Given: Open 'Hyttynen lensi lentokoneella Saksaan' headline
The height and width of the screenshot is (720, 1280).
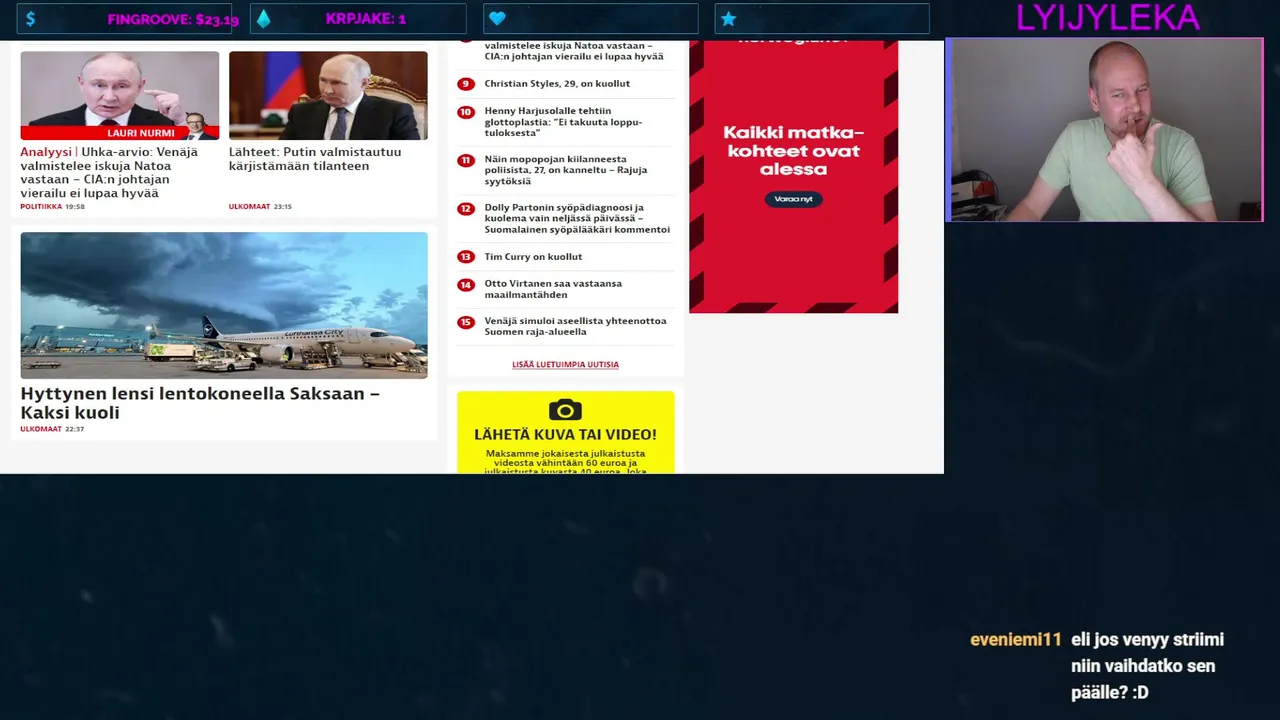Looking at the screenshot, I should point(200,403).
